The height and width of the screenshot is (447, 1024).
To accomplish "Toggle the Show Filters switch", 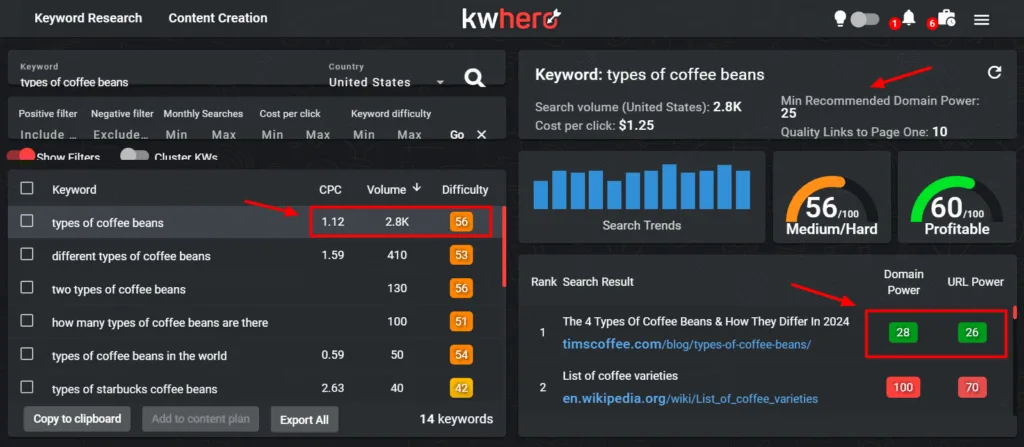I will point(21,156).
